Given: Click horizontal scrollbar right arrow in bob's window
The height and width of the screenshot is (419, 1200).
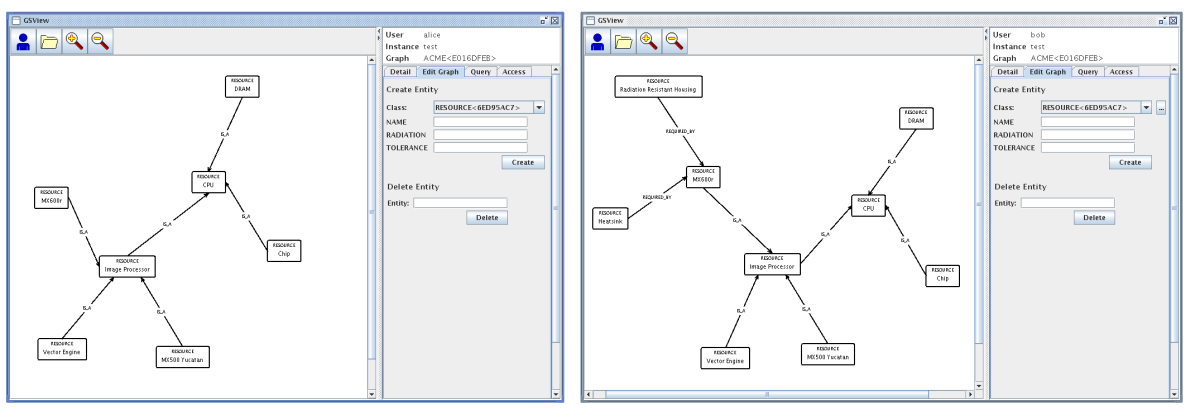Looking at the screenshot, I should coord(968,395).
